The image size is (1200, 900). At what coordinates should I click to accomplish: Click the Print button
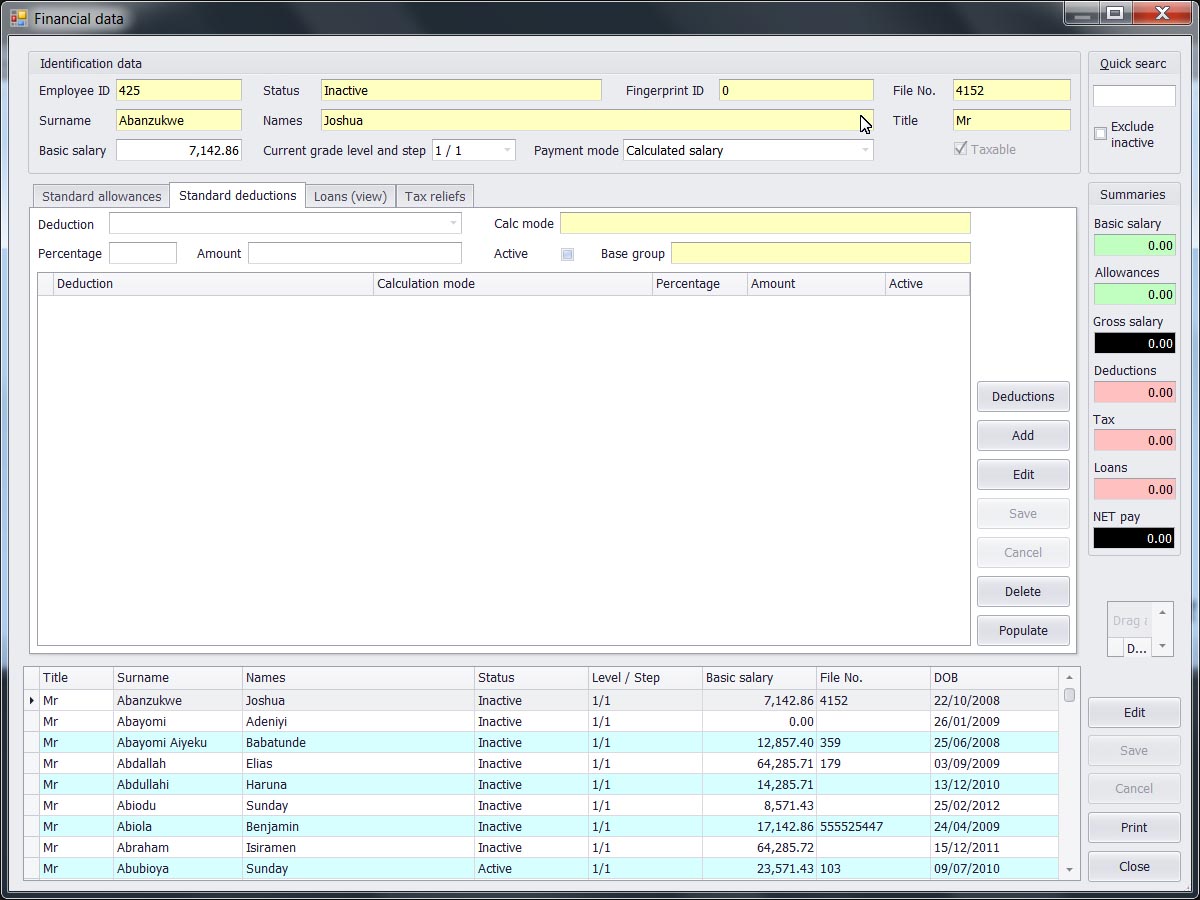click(1134, 827)
